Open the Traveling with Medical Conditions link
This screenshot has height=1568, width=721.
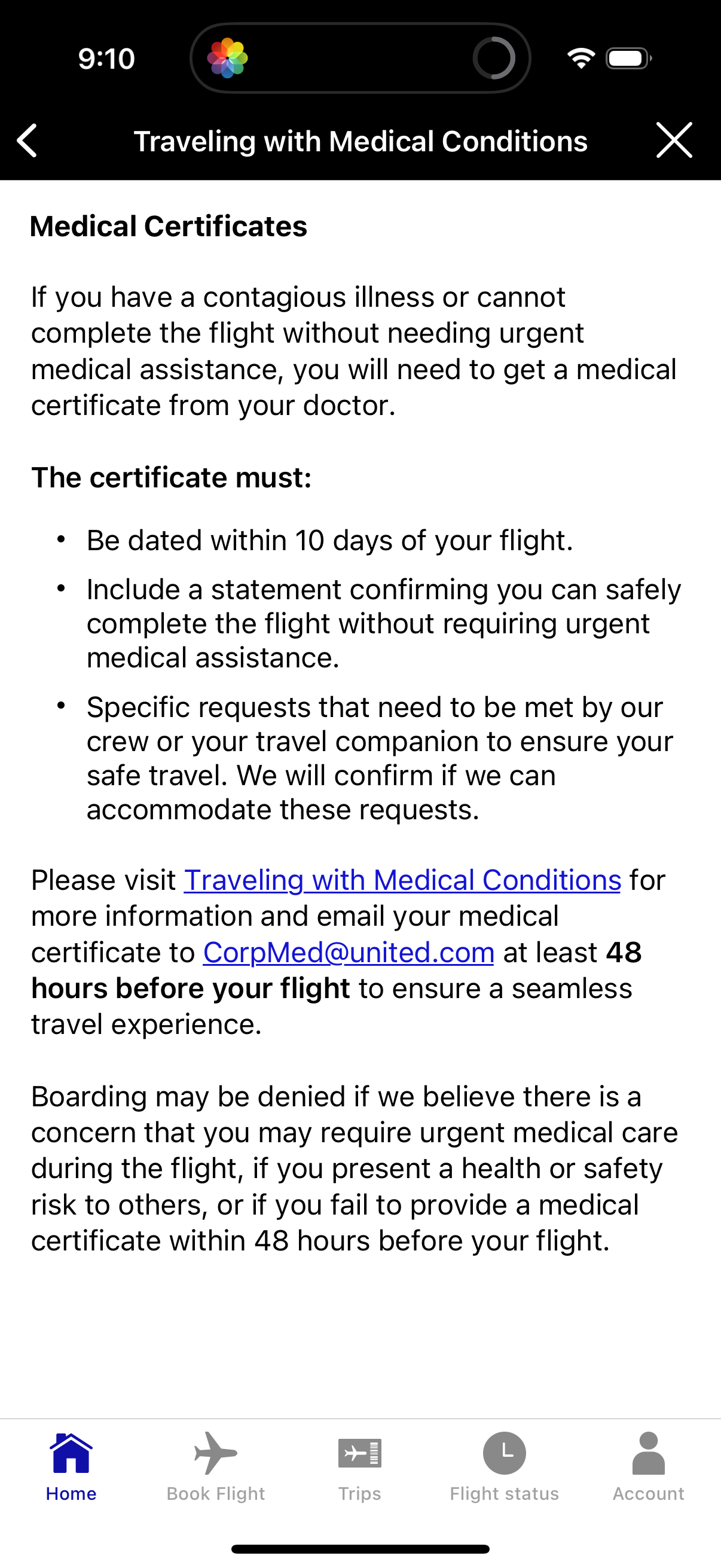402,880
